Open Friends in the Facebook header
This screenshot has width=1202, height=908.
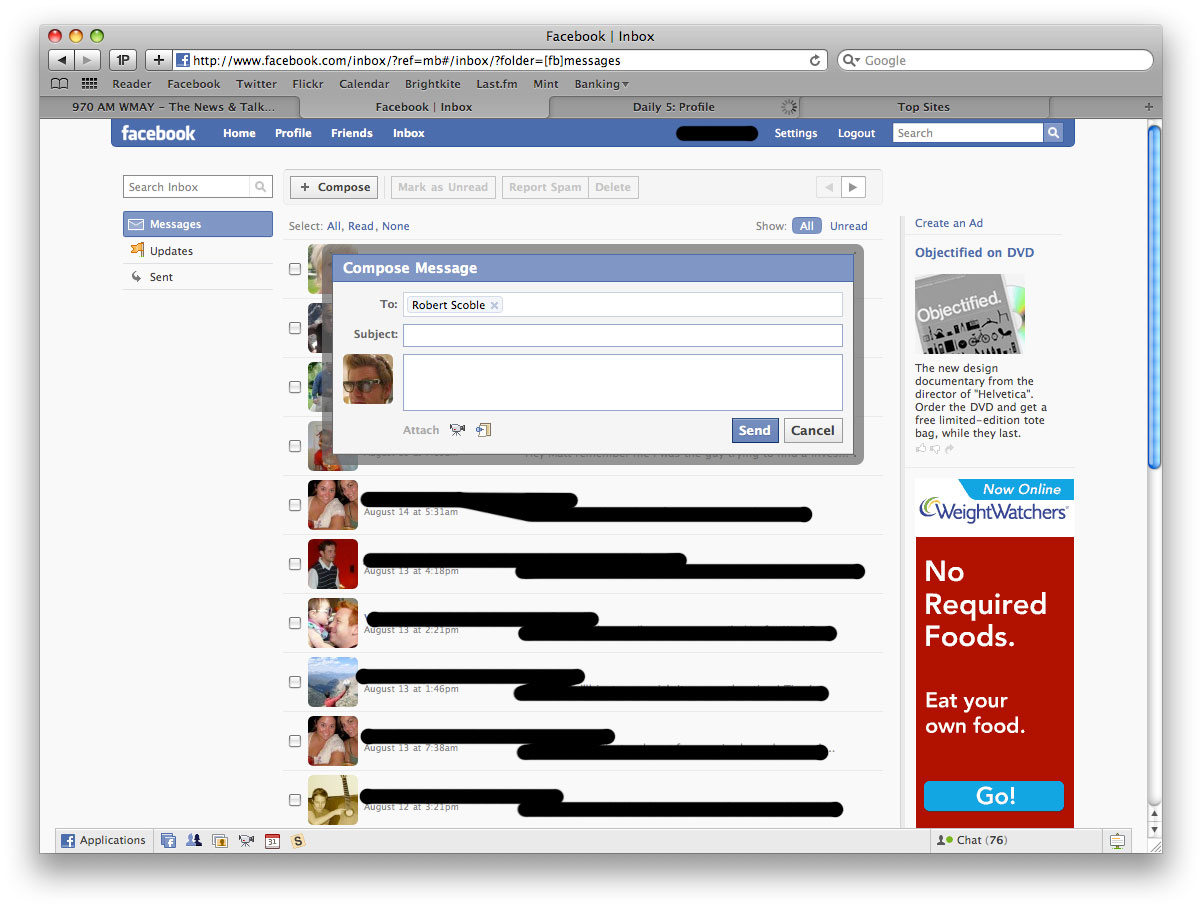pyautogui.click(x=352, y=133)
